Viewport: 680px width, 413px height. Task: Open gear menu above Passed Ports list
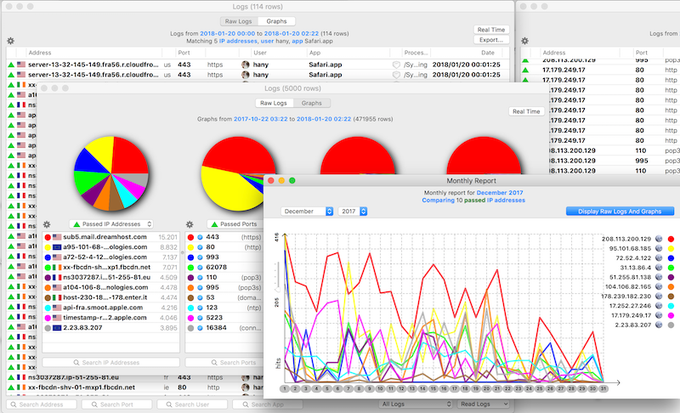coord(190,224)
